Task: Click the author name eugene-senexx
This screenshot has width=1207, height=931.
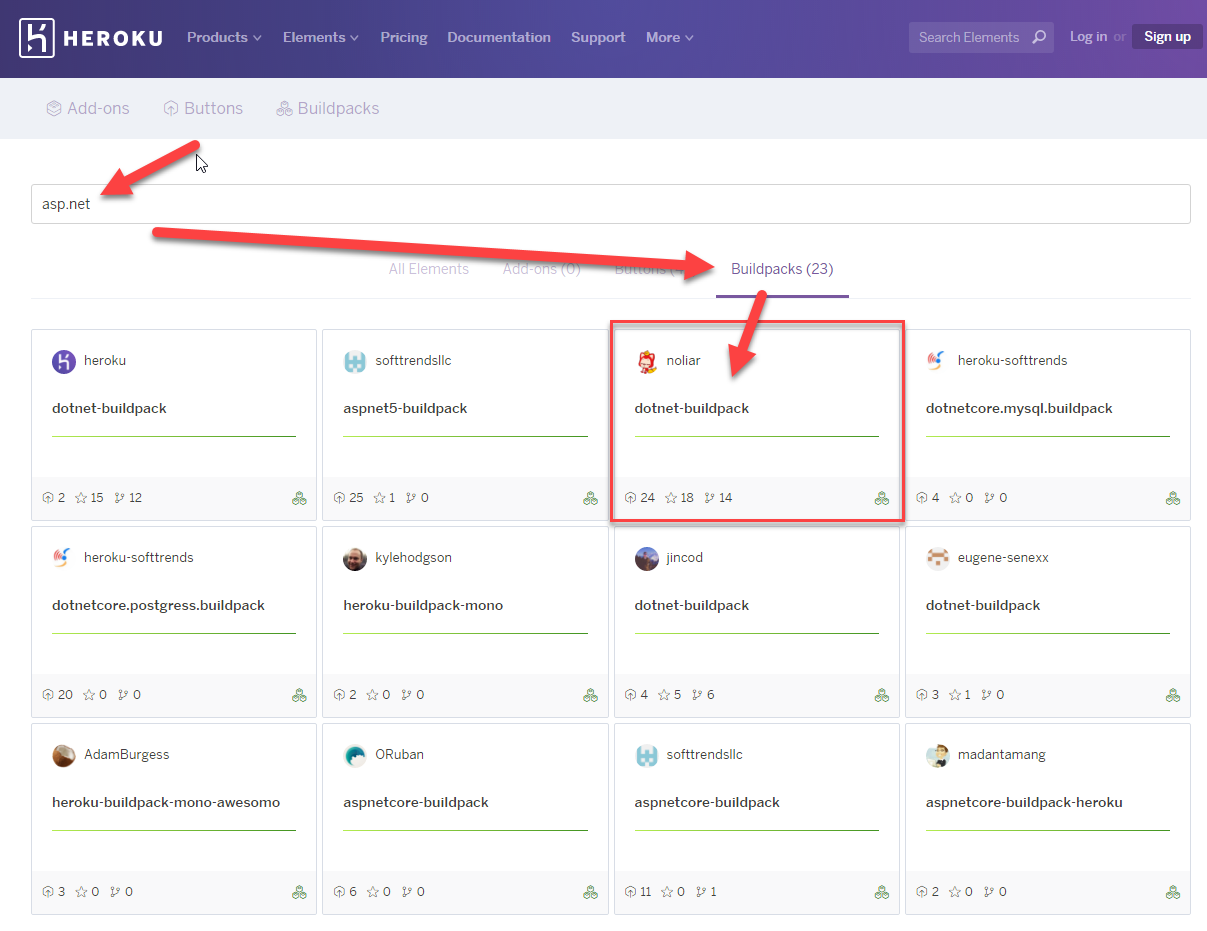Action: click(1003, 558)
